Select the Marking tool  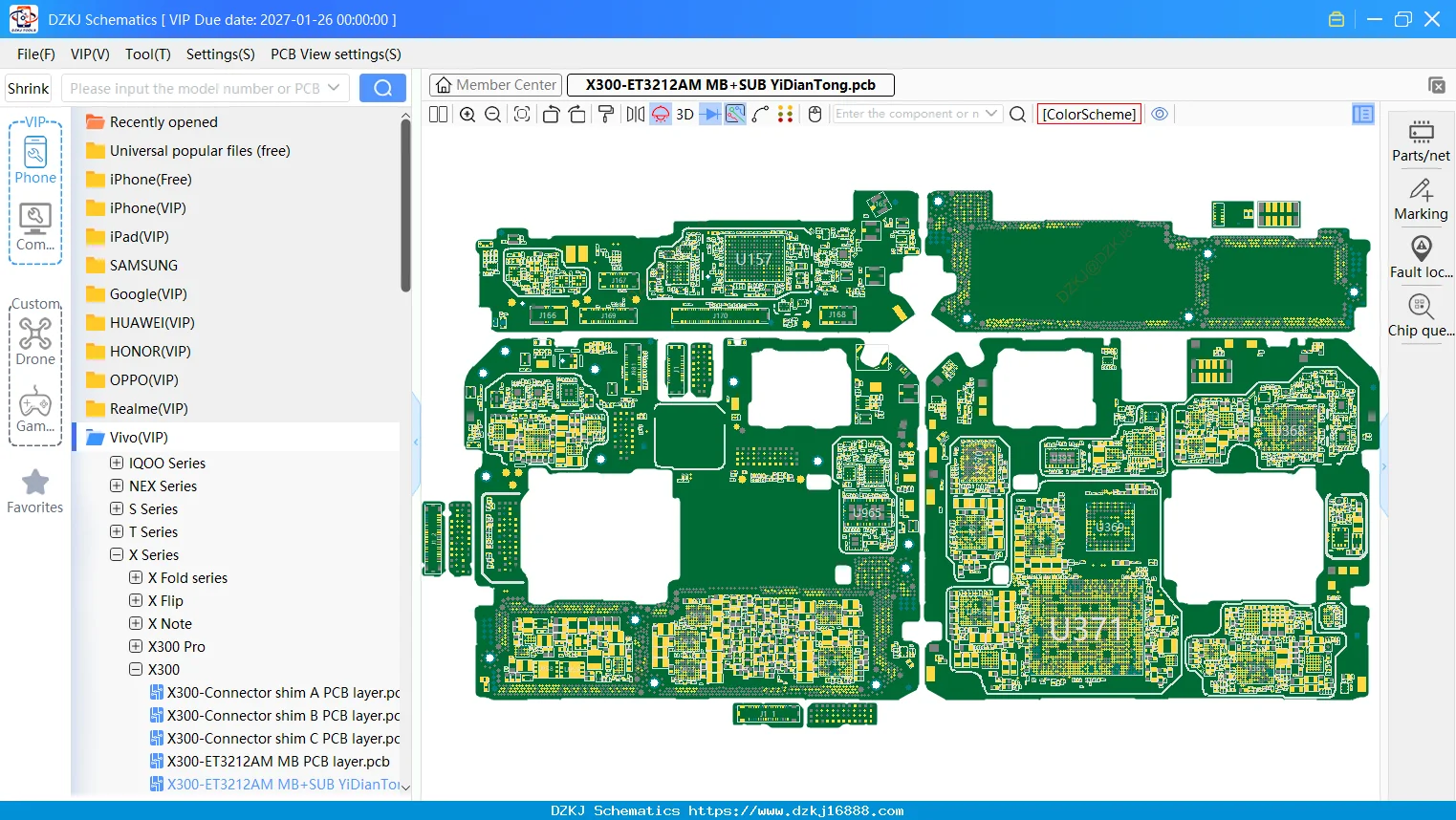(1421, 200)
